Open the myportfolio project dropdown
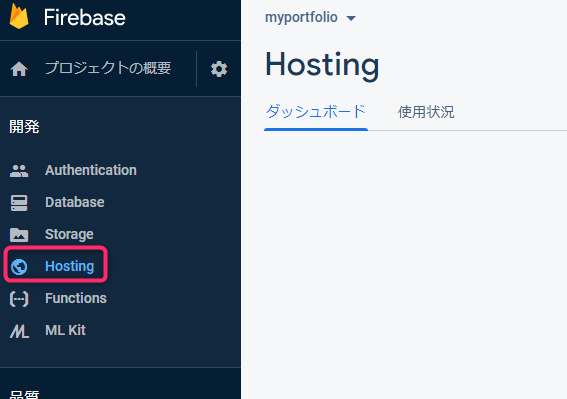Viewport: 567px width, 399px height. pos(310,17)
